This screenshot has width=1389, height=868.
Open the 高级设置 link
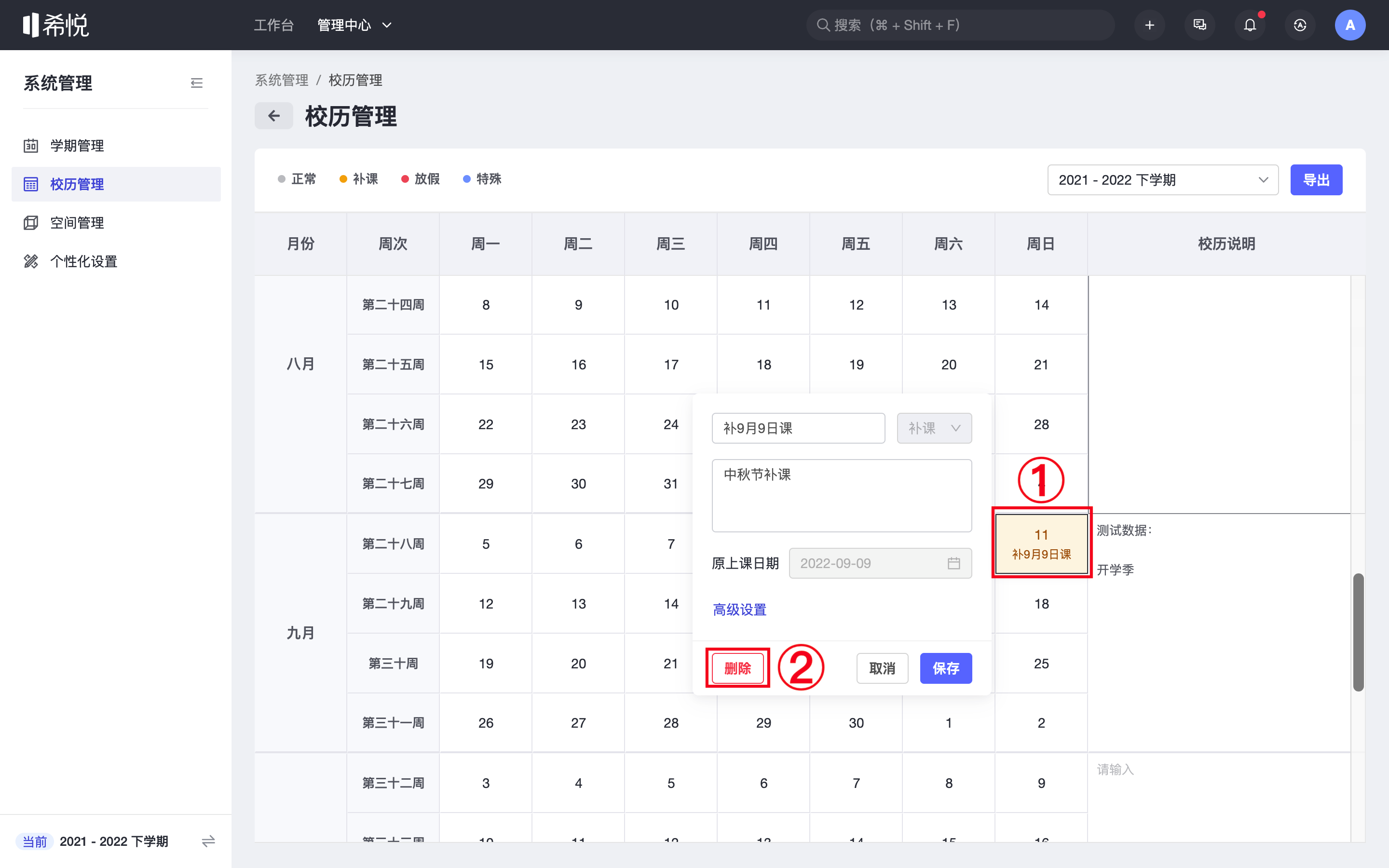point(739,610)
